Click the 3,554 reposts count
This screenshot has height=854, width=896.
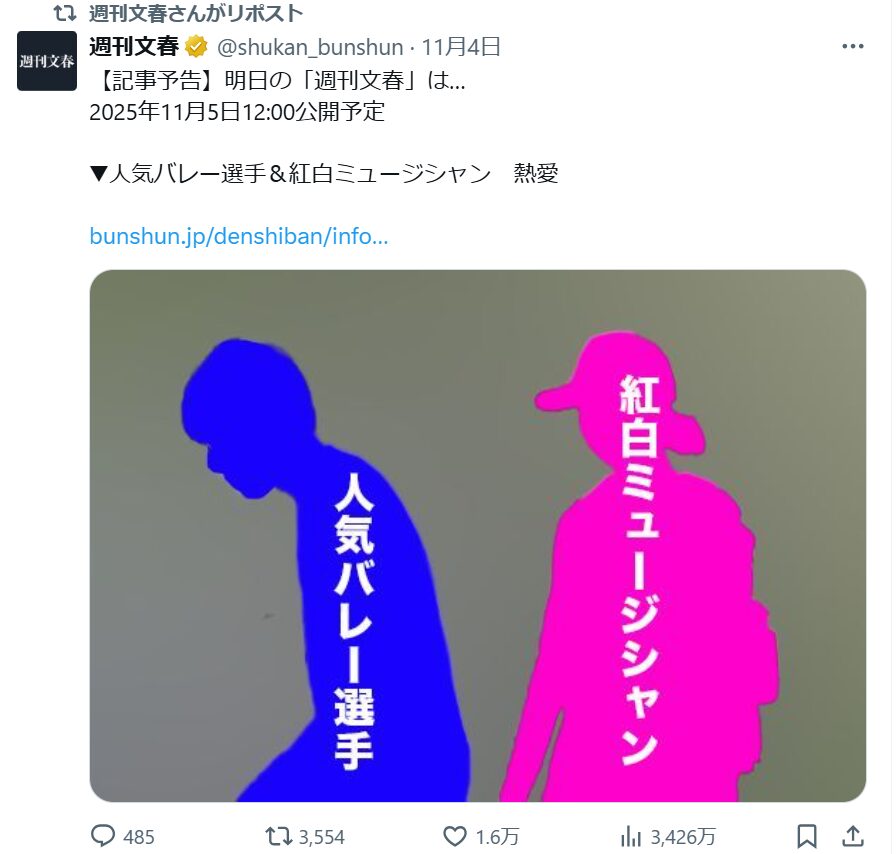(x=322, y=837)
